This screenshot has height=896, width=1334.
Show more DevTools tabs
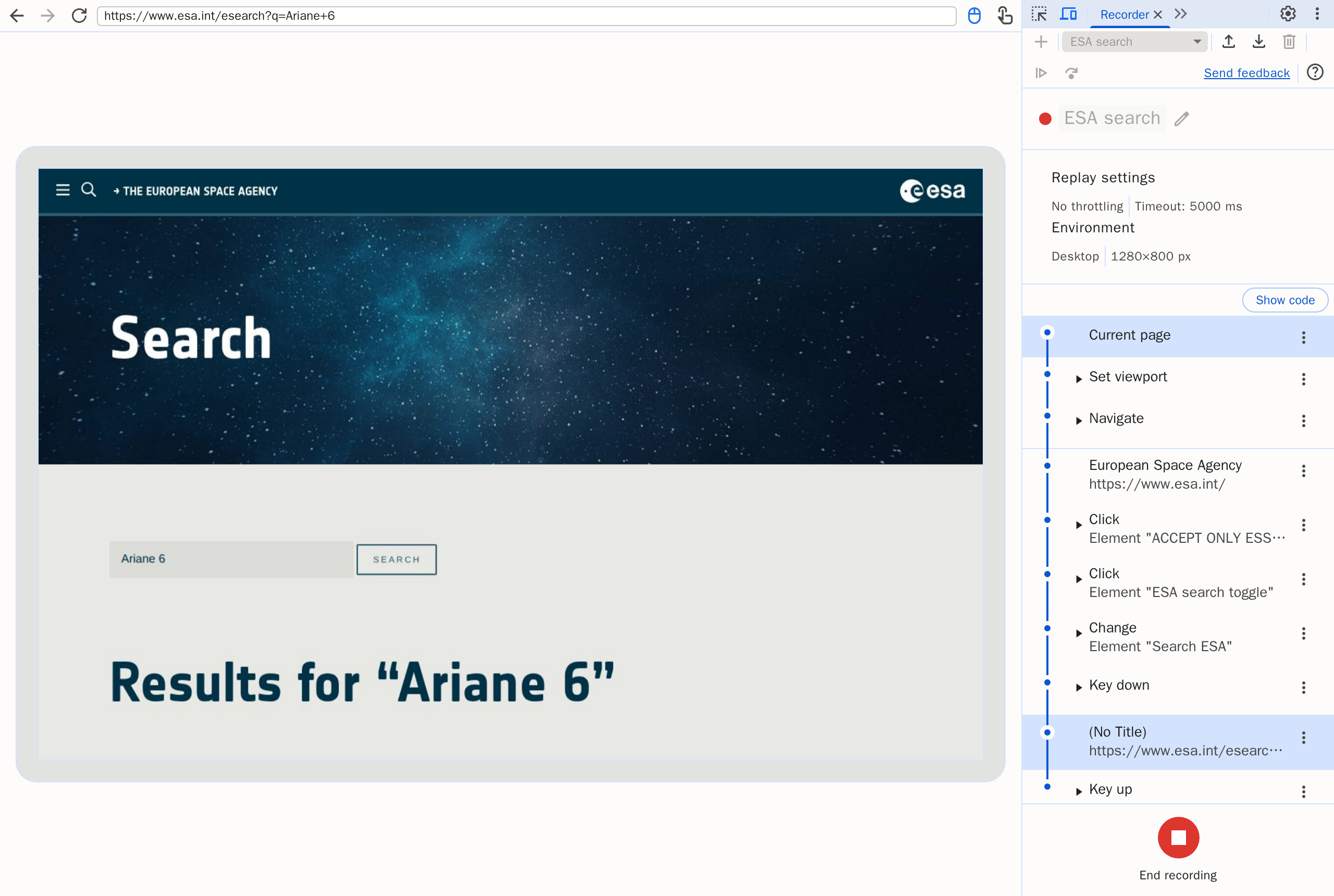(x=1181, y=14)
